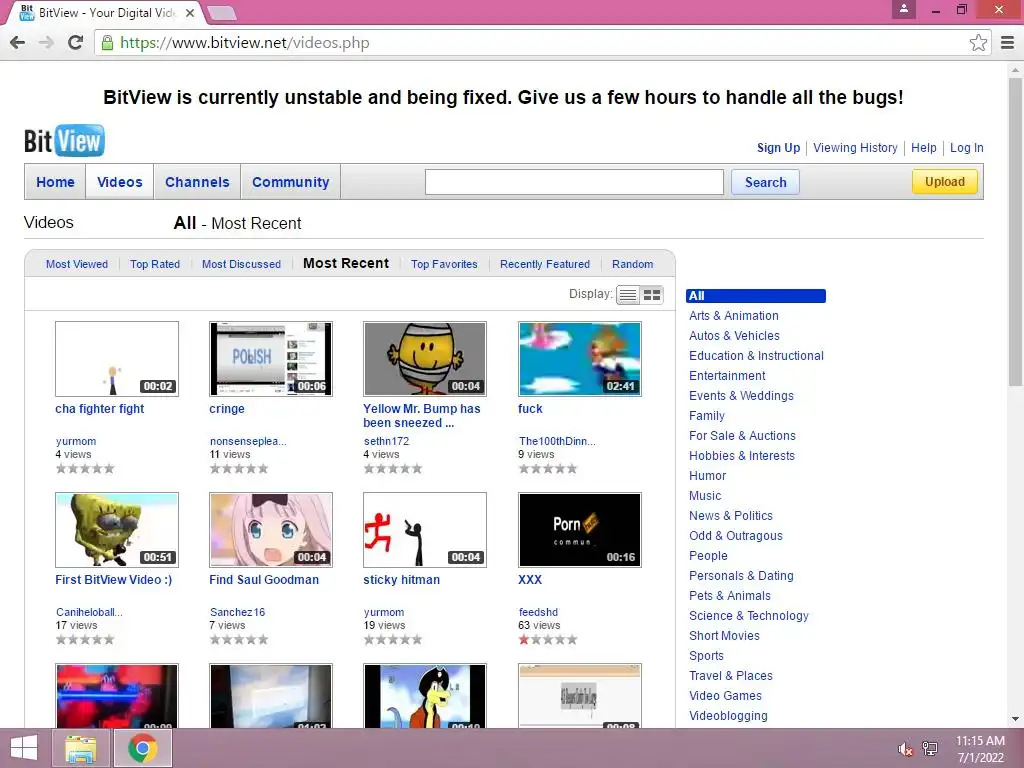Viewport: 1024px width, 768px height.
Task: Select Autos & Vehicles category
Action: click(x=734, y=336)
